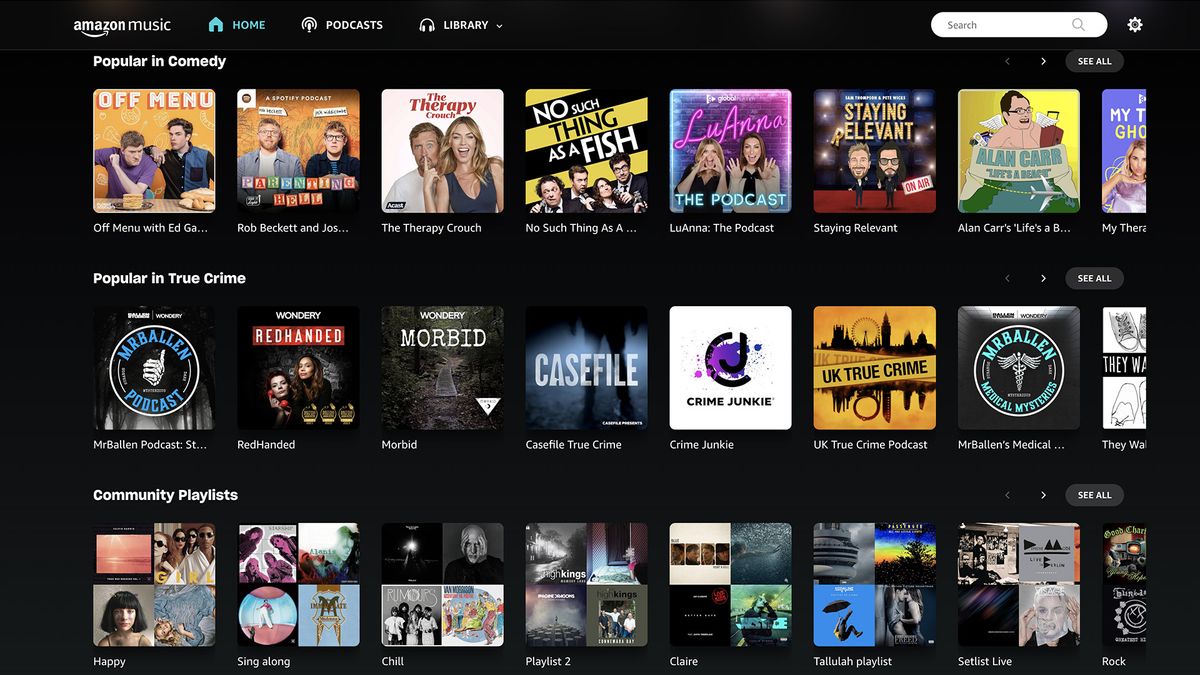
Task: Open settings with the gear icon
Action: pos(1135,24)
